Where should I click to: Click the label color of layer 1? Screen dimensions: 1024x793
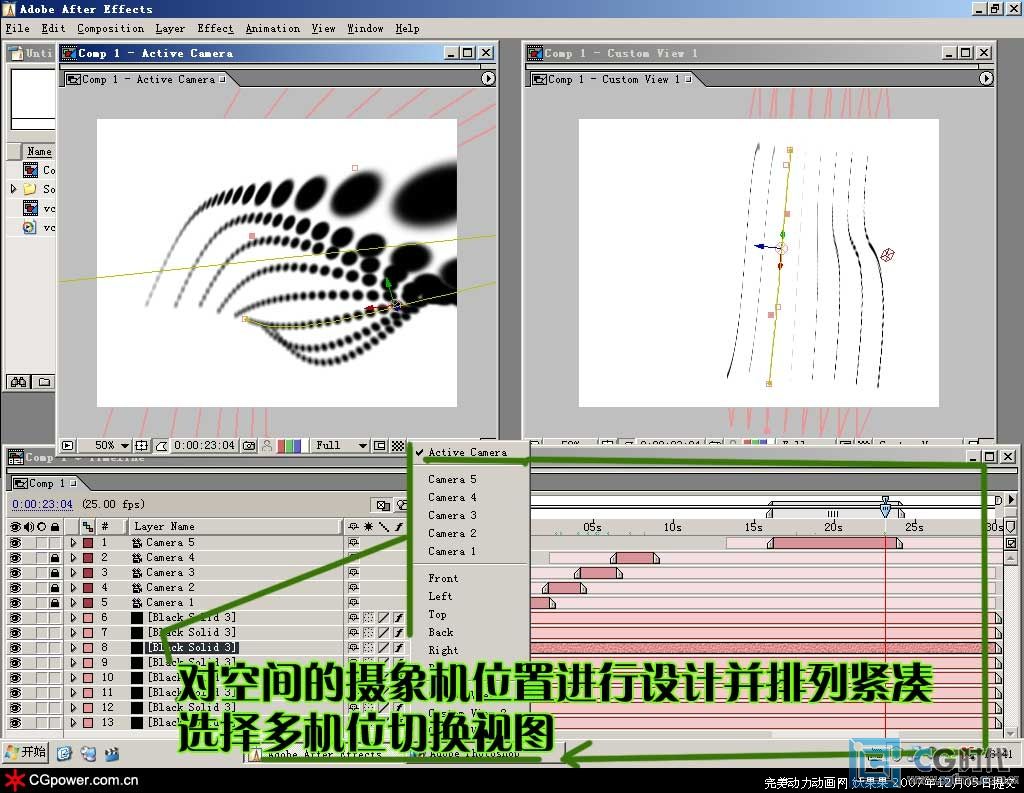tap(88, 542)
